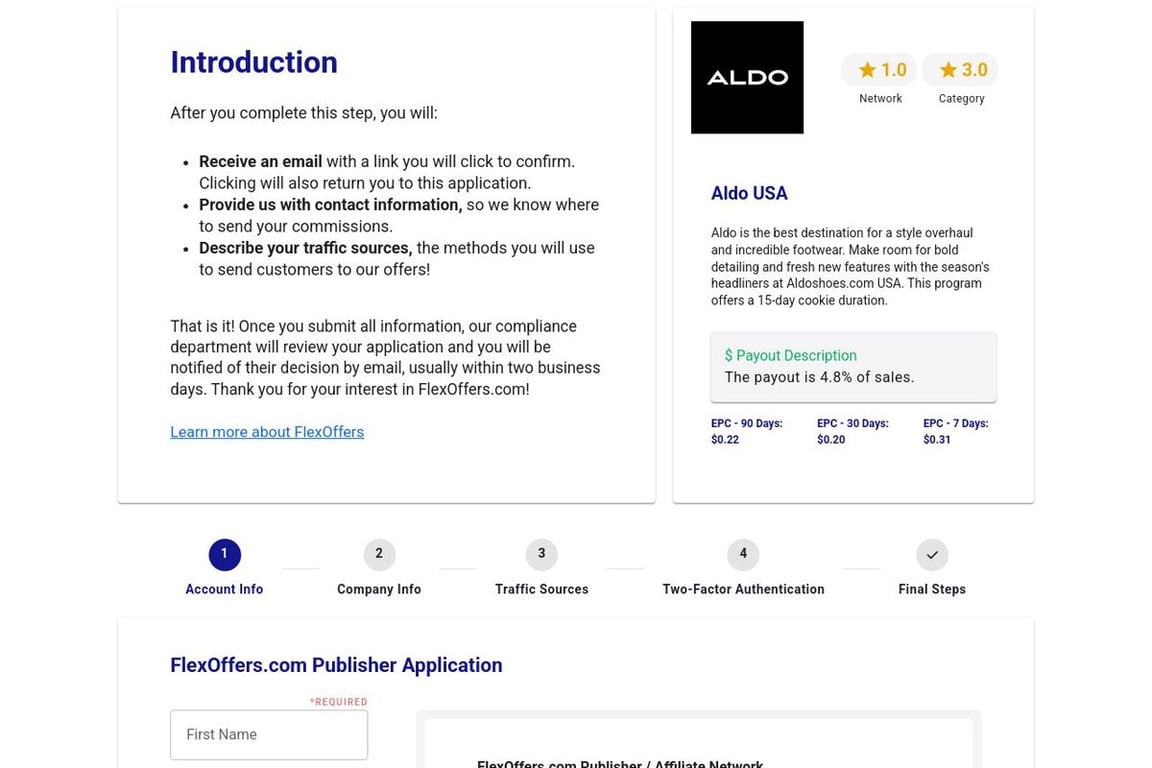This screenshot has height=768, width=1152.
Task: Click 'Describe your traffic sources' bullet
Action: [x=306, y=248]
